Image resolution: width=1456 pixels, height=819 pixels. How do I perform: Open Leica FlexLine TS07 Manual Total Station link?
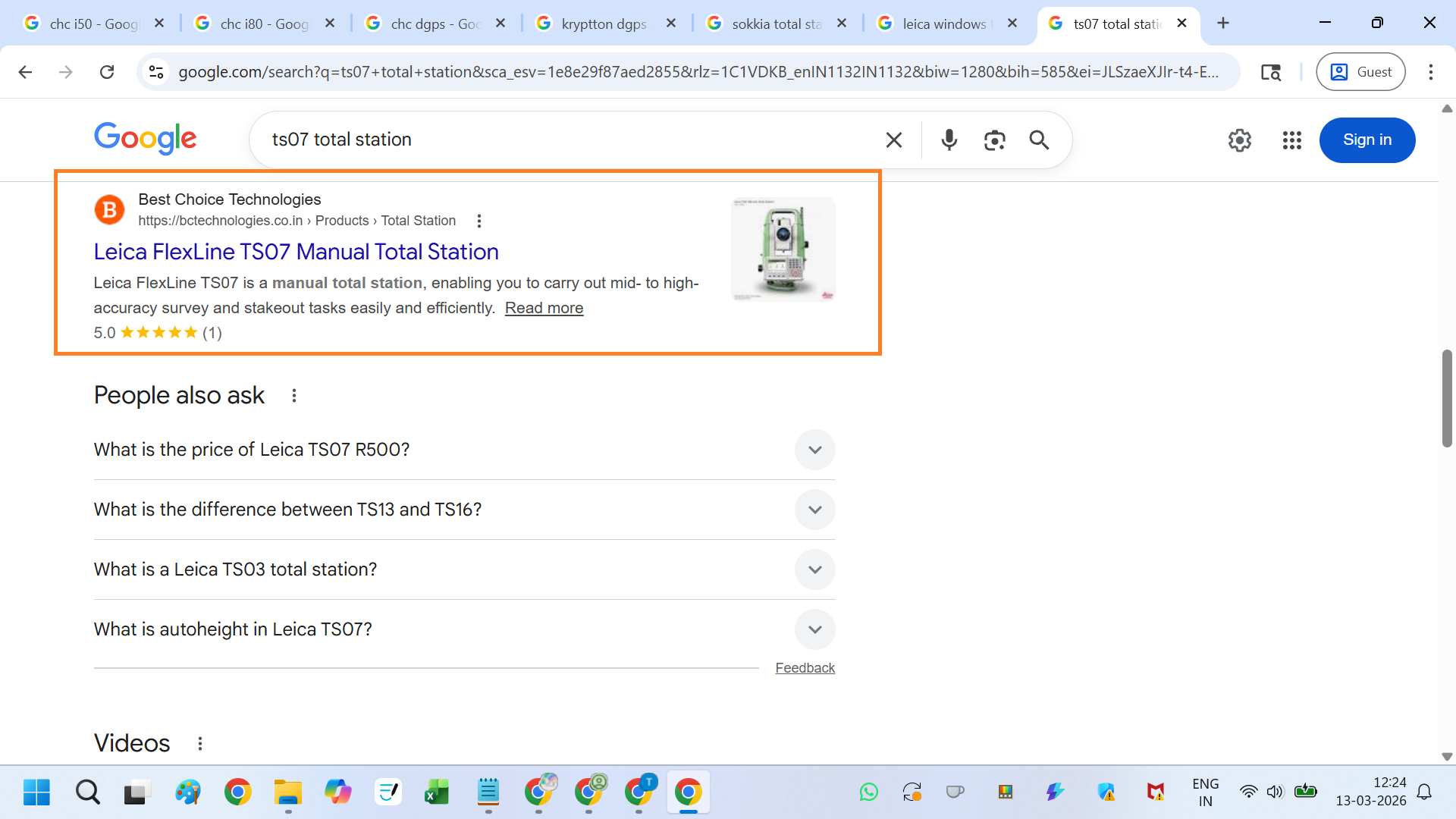[296, 252]
